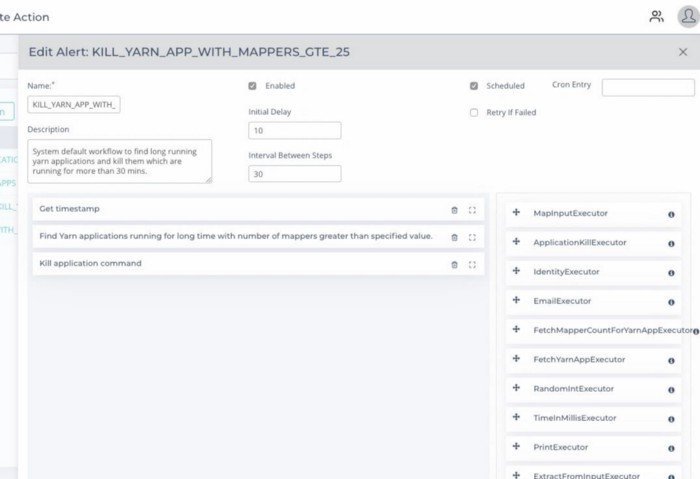This screenshot has height=479, width=700.
Task: Show info for IdentityExecutor
Action: tap(671, 273)
